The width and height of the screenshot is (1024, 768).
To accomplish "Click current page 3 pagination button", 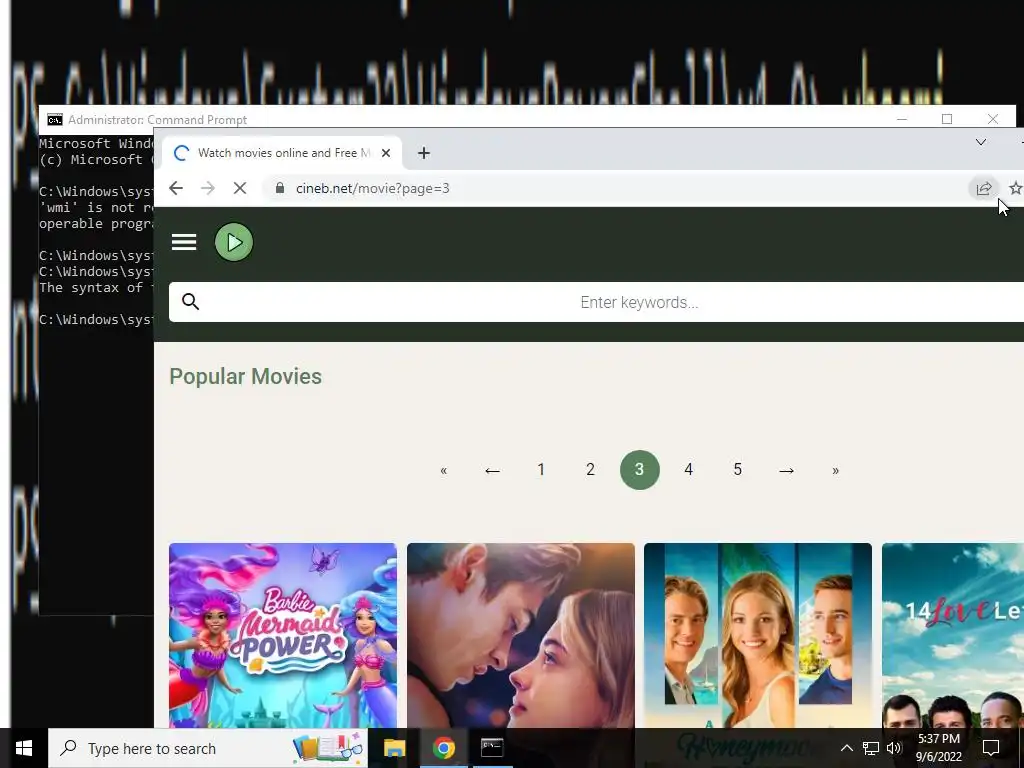I will 639,470.
